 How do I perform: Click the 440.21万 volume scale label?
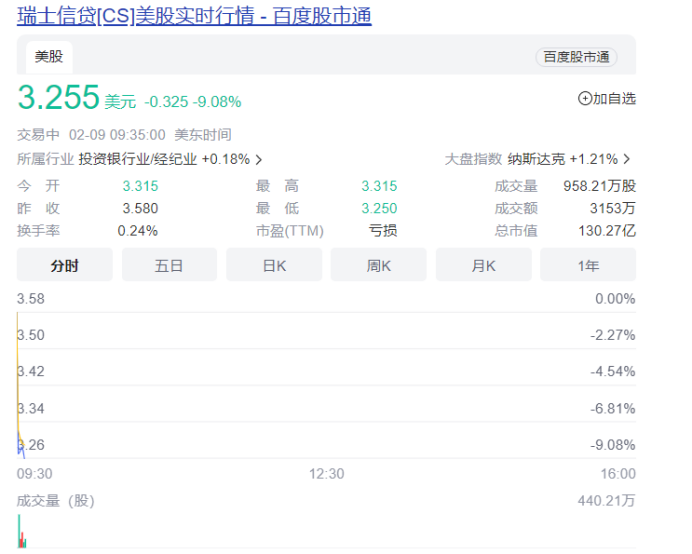606,501
